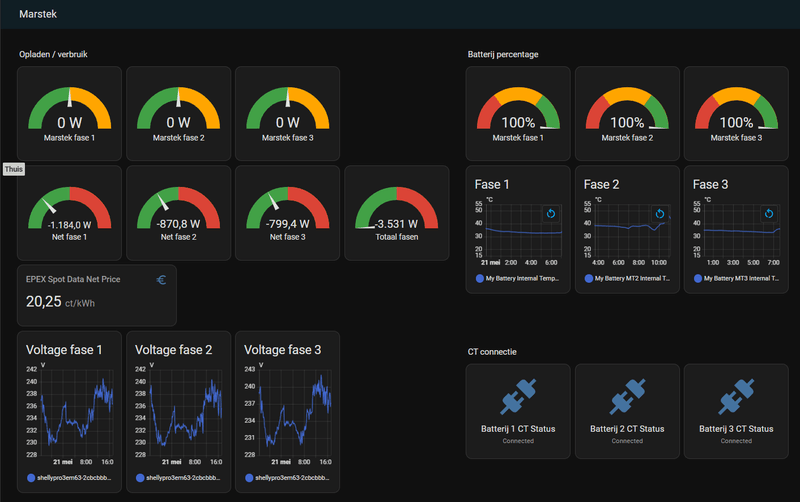
Task: Click the Voltage fase 1 card title
Action: (x=64, y=349)
